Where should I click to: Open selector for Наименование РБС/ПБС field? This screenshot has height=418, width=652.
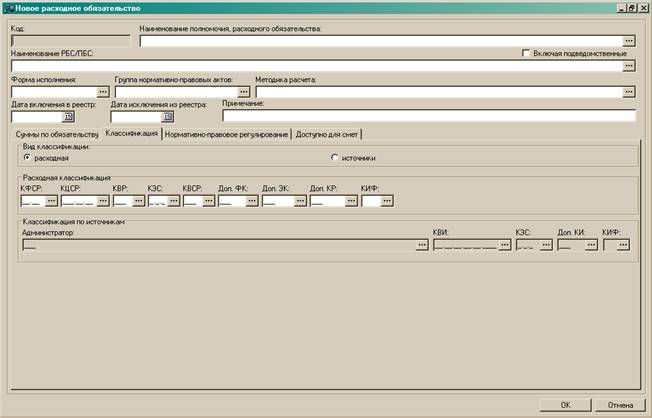pos(629,66)
